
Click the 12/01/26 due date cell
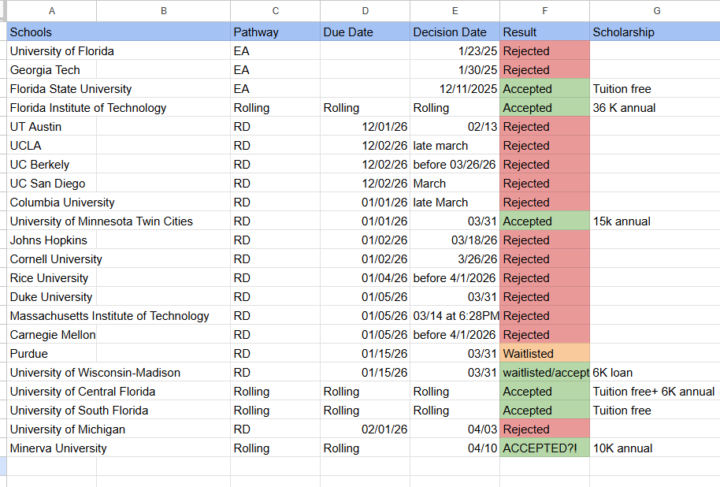(365, 127)
